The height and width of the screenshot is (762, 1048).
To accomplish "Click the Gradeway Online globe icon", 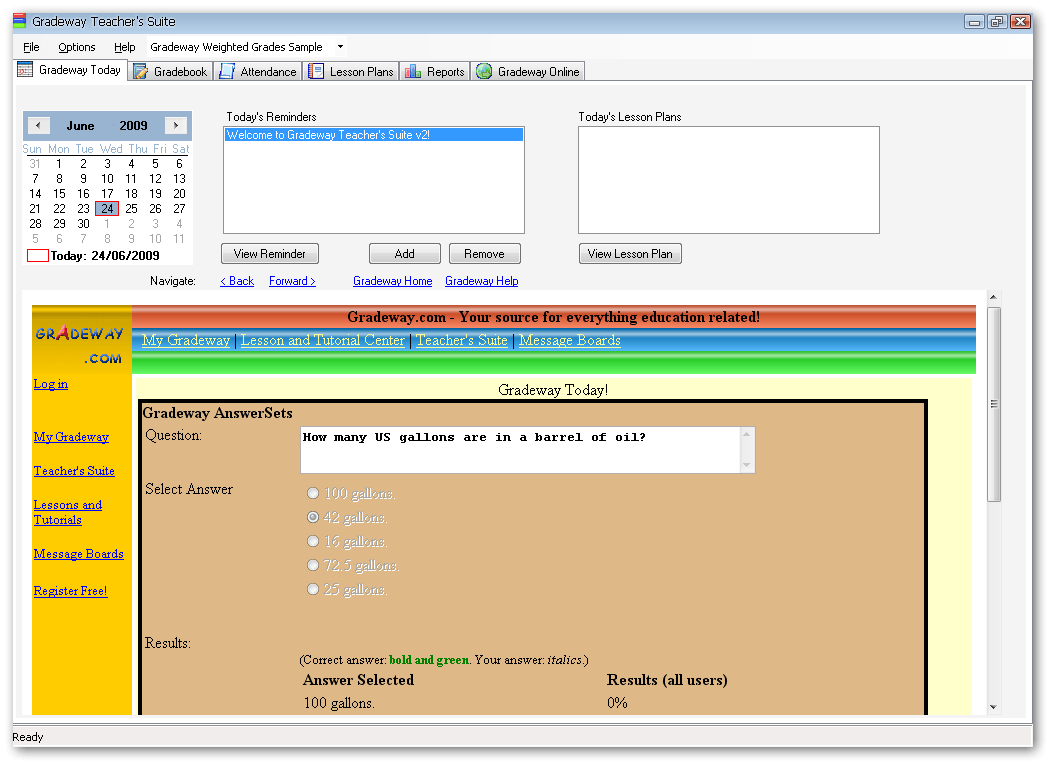I will [484, 71].
